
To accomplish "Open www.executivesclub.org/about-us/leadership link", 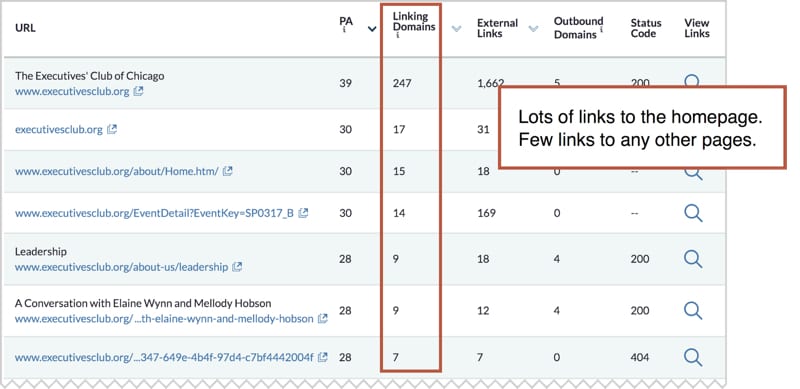I will [x=121, y=267].
